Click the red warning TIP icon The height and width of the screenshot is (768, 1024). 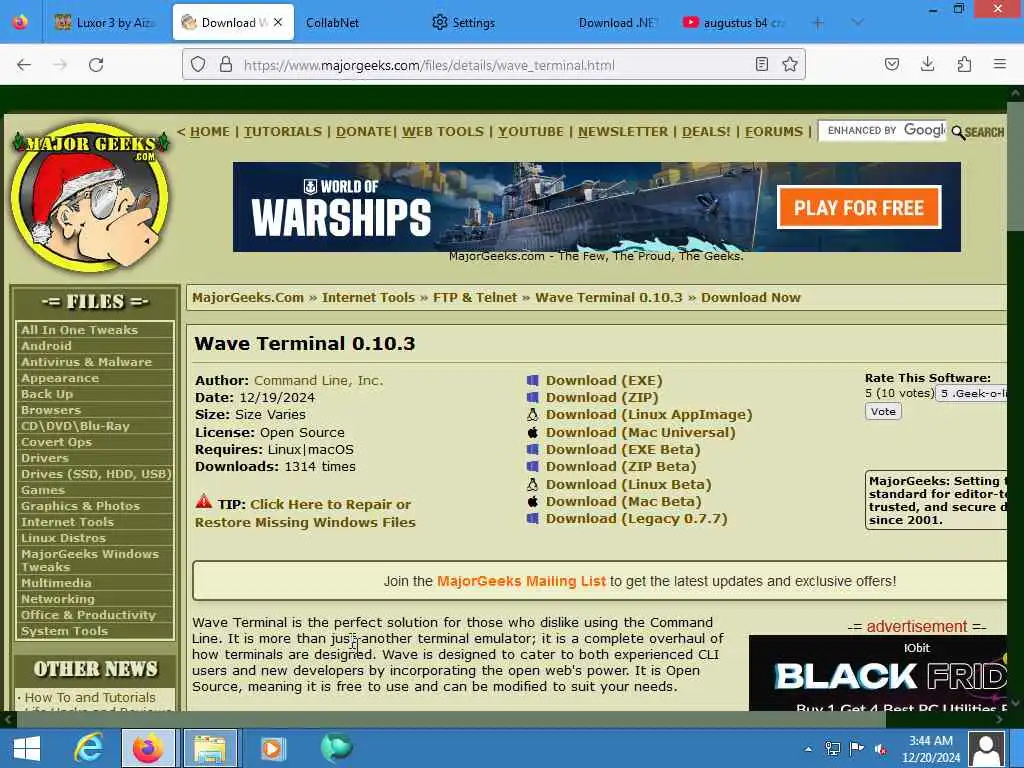204,502
